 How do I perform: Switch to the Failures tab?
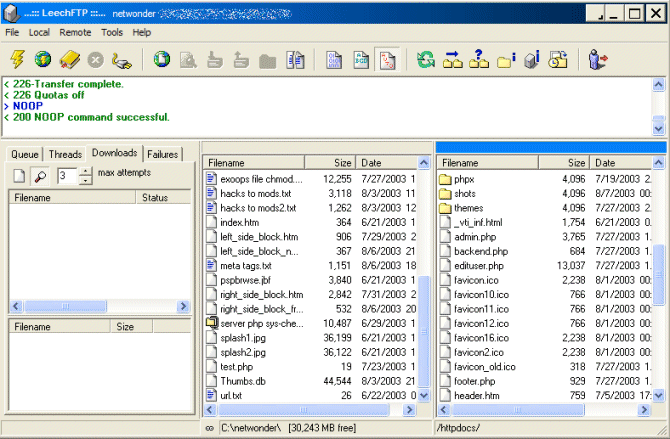163,154
